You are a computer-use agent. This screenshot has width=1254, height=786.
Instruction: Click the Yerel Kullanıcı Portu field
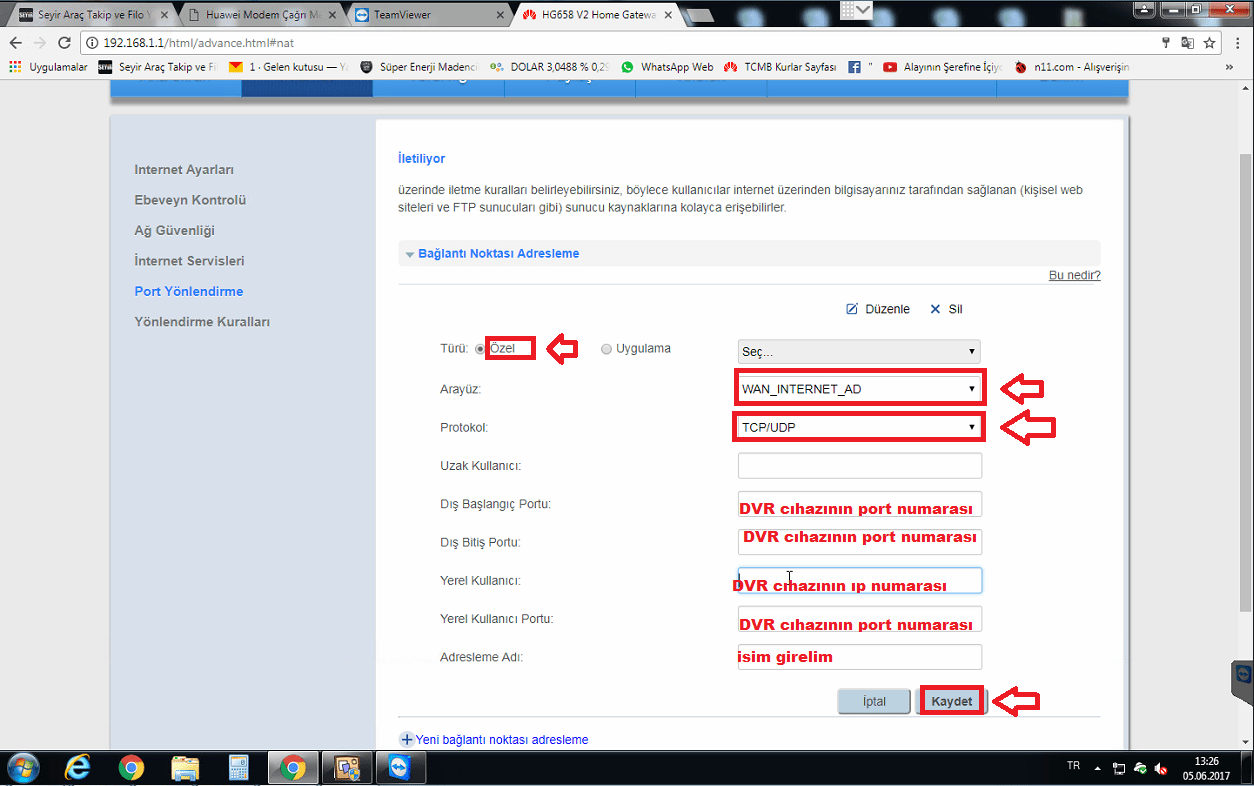[859, 619]
